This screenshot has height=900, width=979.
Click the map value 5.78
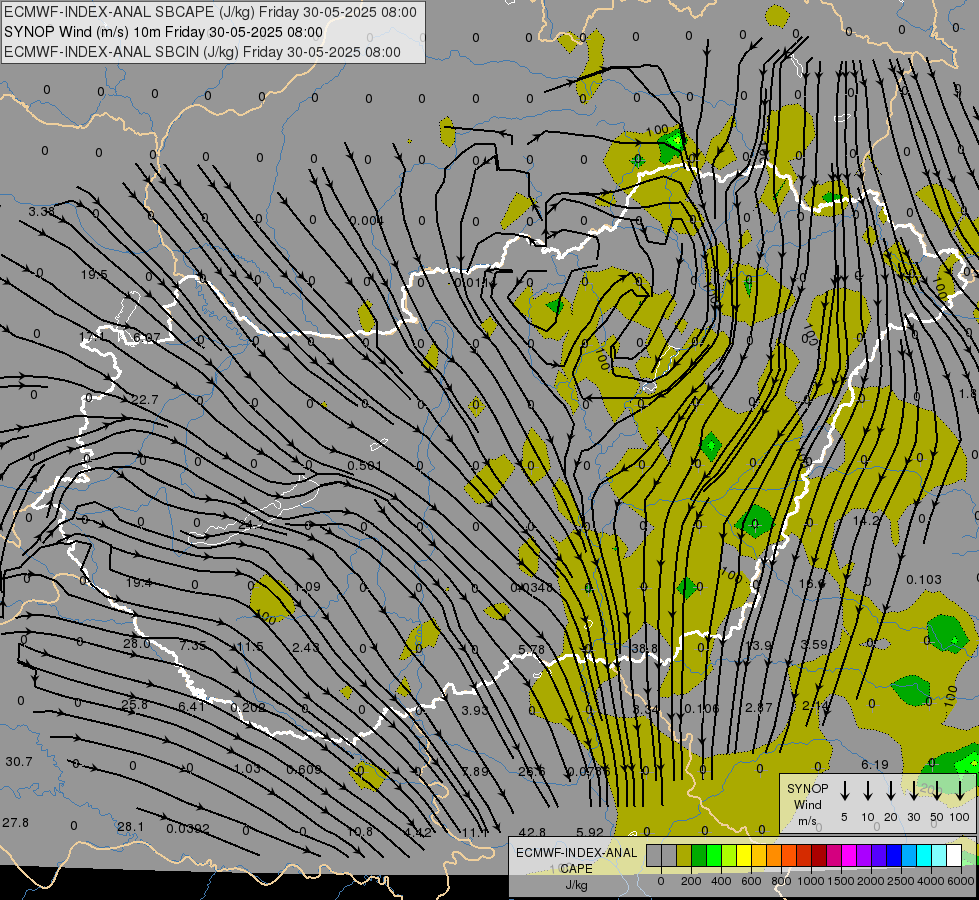coord(531,650)
